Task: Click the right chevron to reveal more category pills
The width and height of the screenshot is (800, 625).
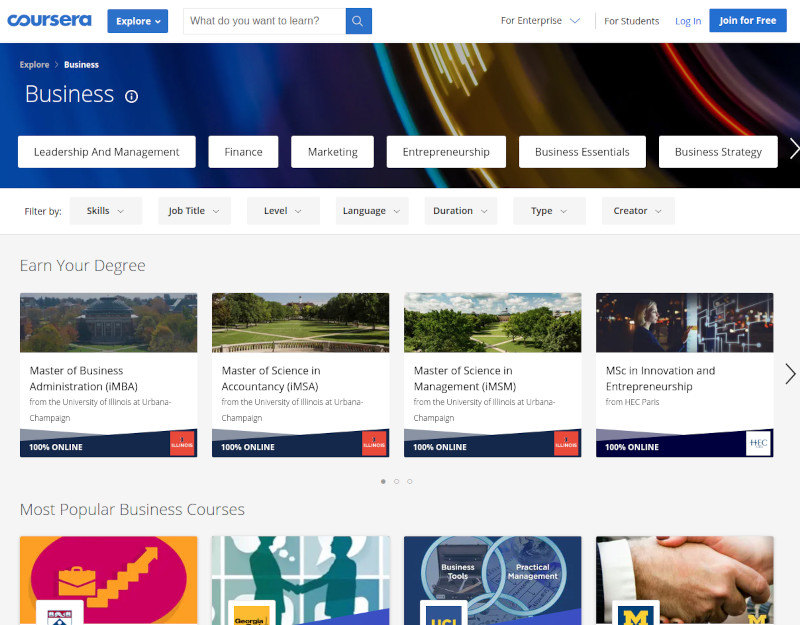Action: (x=793, y=146)
